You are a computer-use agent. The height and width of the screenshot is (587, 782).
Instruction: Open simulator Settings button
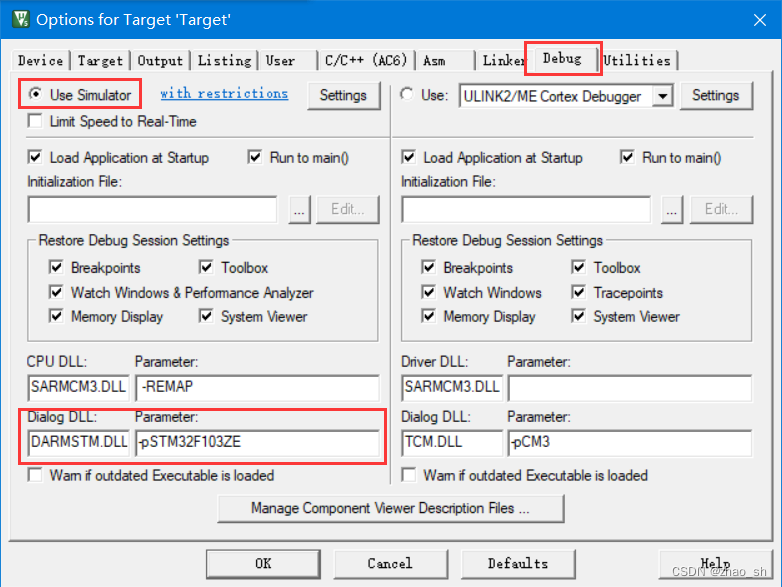(x=343, y=95)
